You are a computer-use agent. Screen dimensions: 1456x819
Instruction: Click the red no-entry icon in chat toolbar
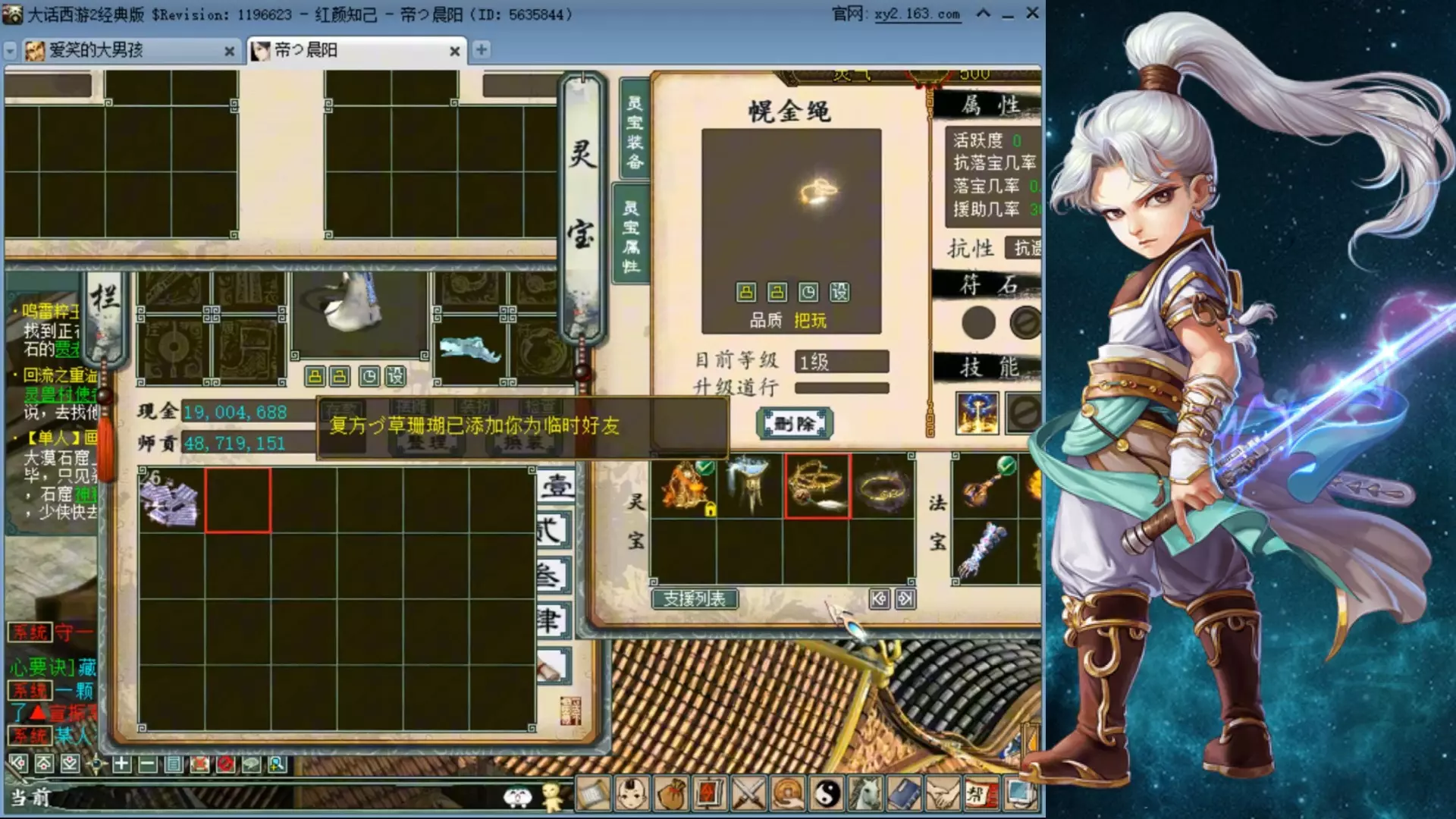(x=225, y=764)
